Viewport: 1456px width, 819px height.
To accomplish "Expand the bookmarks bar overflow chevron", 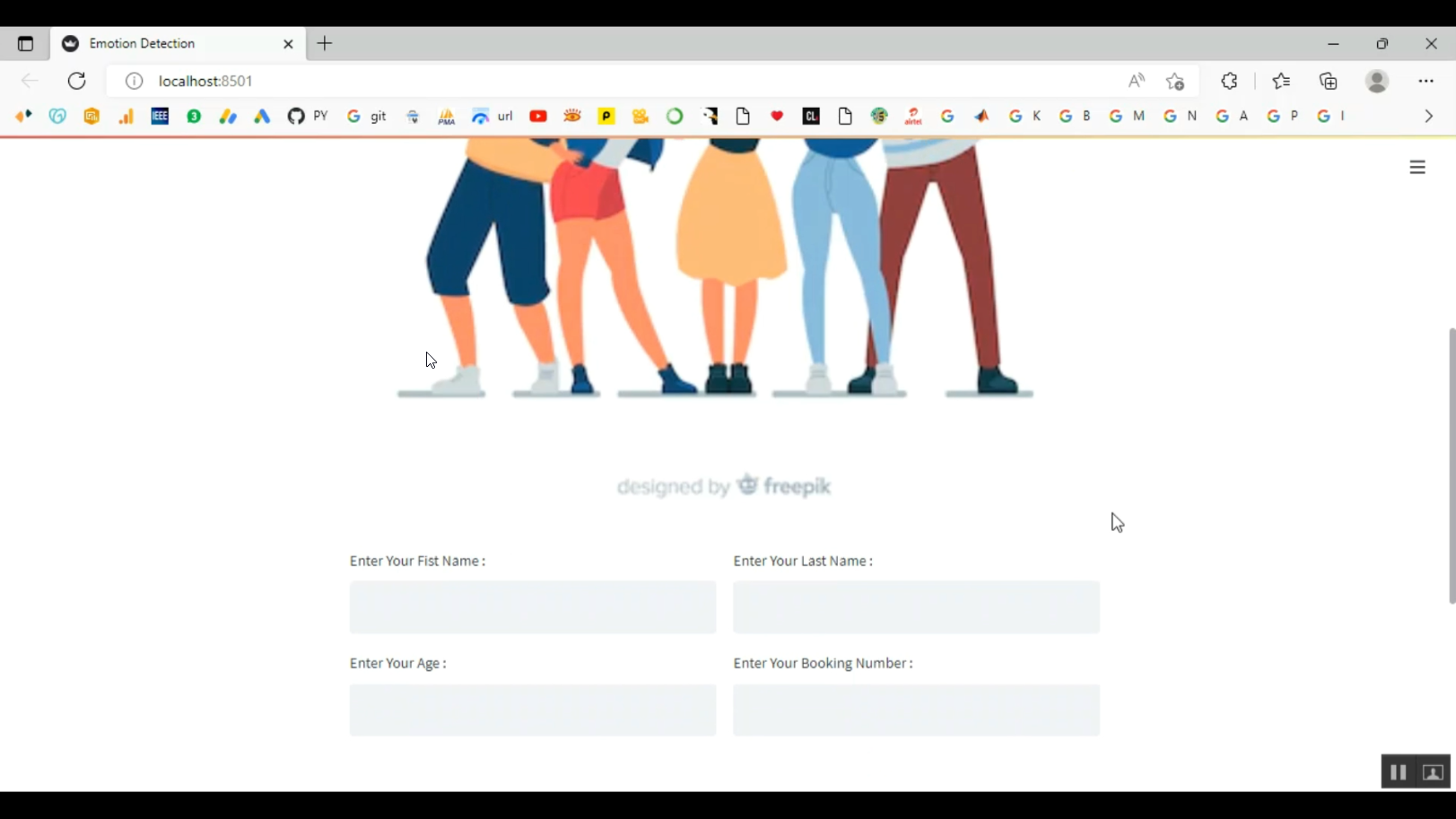I will coord(1429,116).
